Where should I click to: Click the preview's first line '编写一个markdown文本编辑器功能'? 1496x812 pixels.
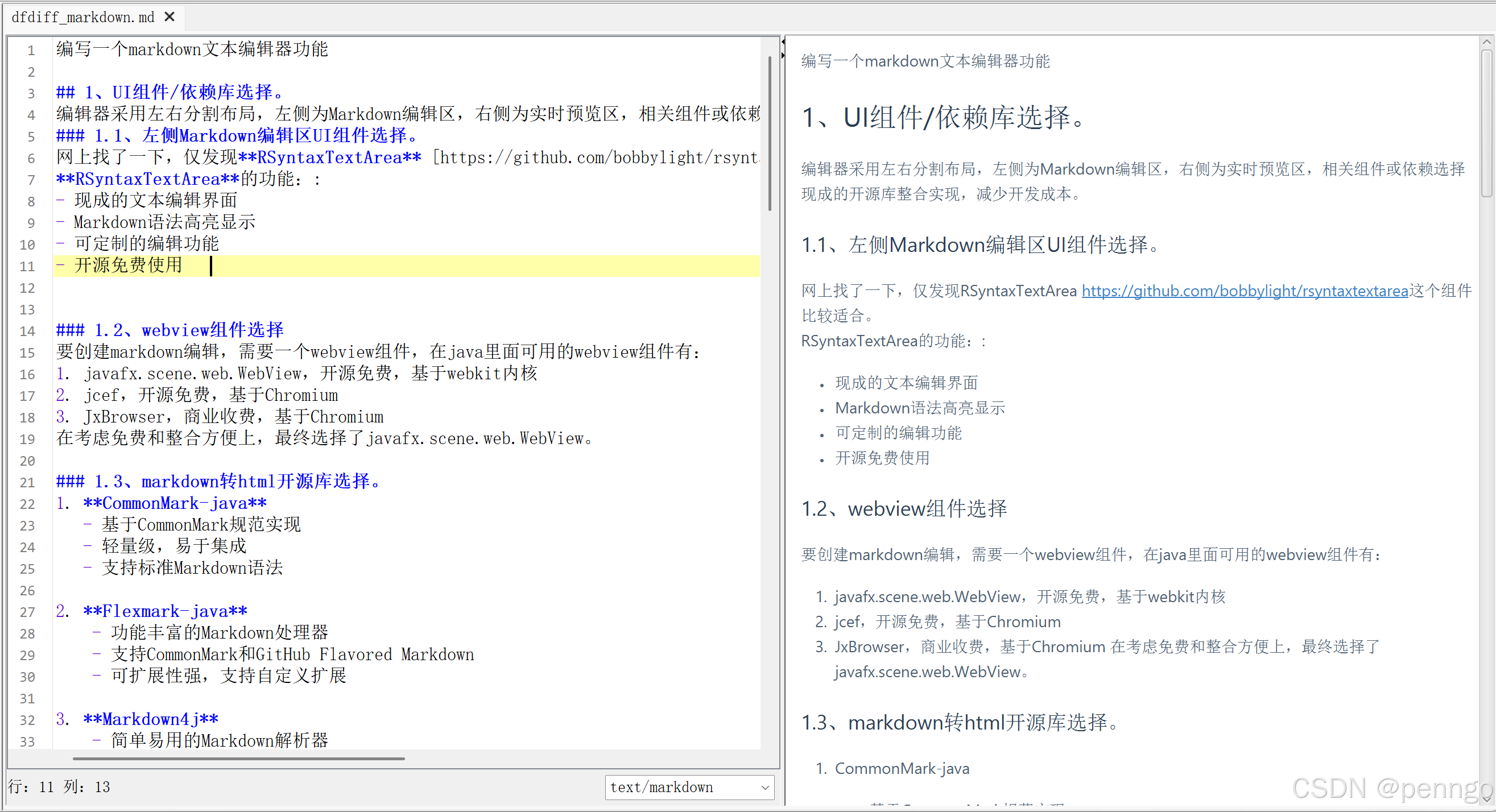click(x=925, y=61)
